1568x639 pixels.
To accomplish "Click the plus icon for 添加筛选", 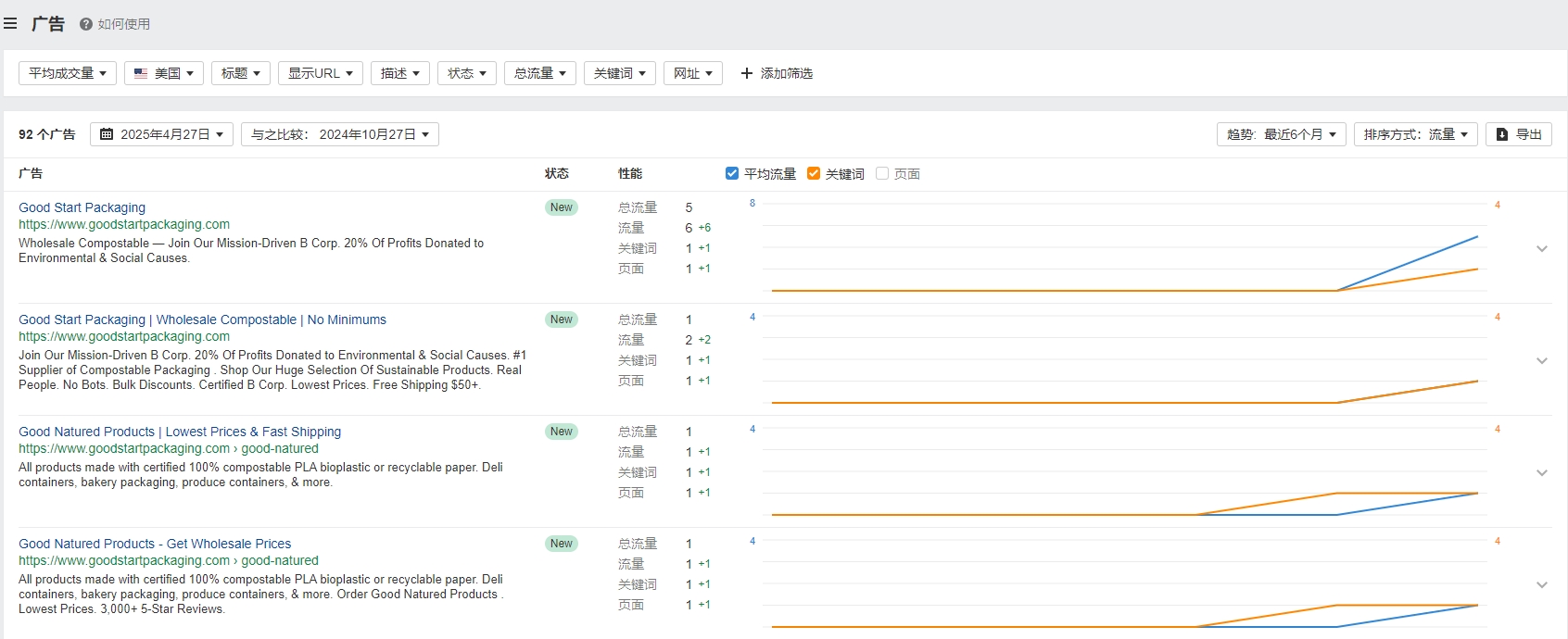I will click(x=747, y=73).
